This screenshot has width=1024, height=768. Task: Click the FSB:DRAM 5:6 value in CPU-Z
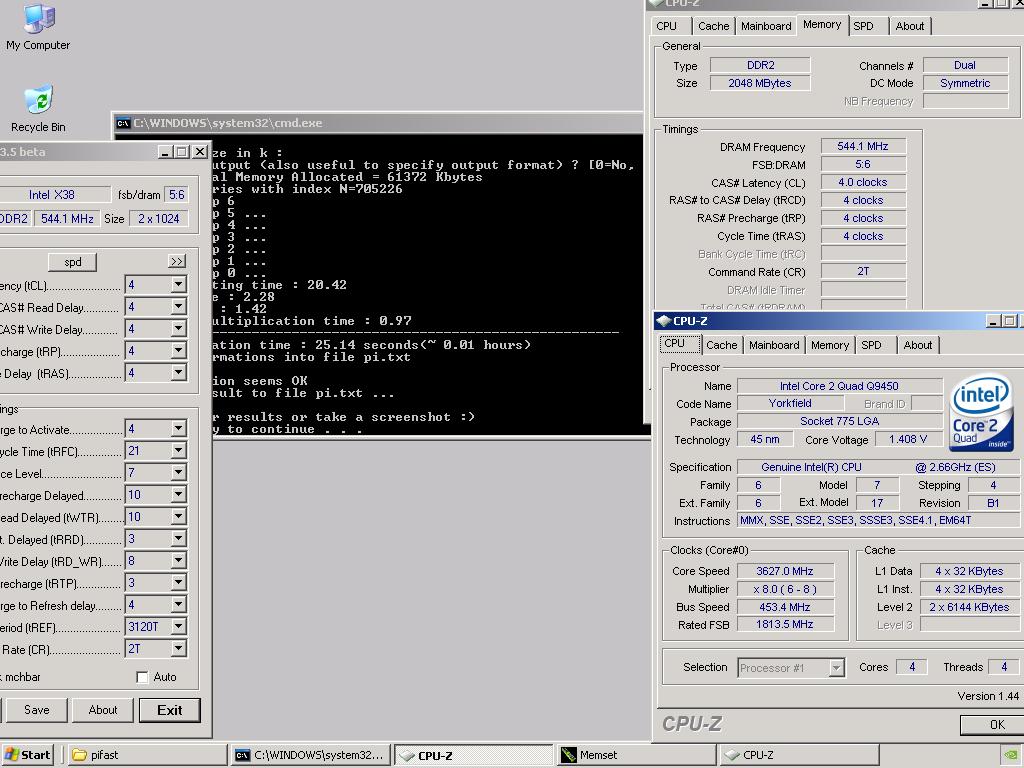pyautogui.click(x=863, y=165)
